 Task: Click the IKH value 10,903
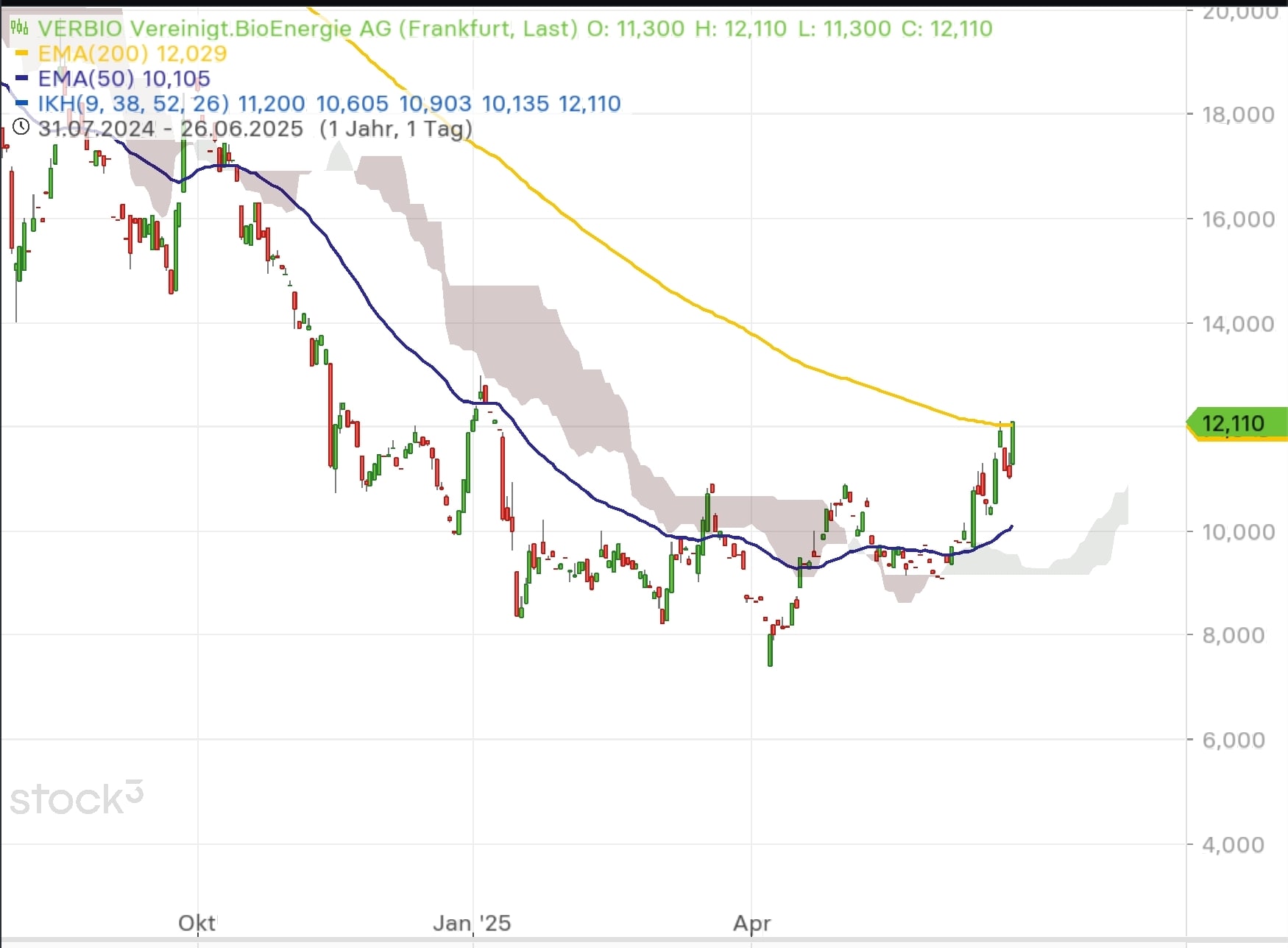[435, 103]
